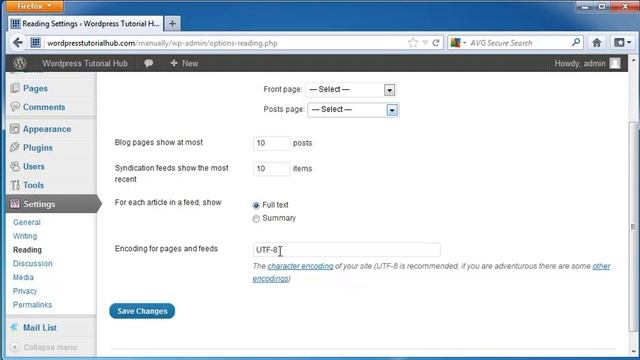The image size is (640, 360).
Task: Click the UTF-8 encoding text field
Action: (347, 250)
